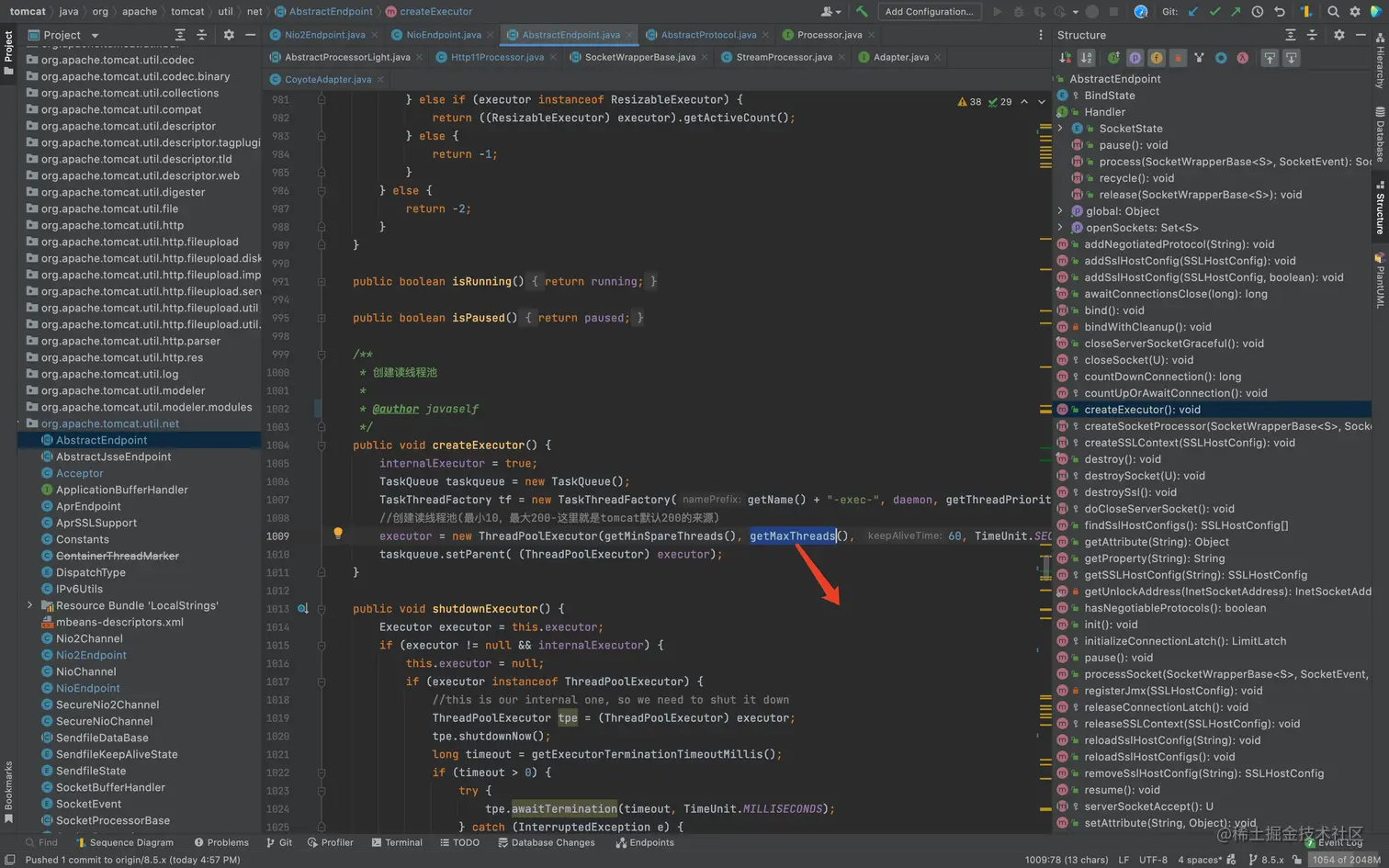1389x868 pixels.
Task: Open the Sequence Diagram tool window
Action: (124, 842)
